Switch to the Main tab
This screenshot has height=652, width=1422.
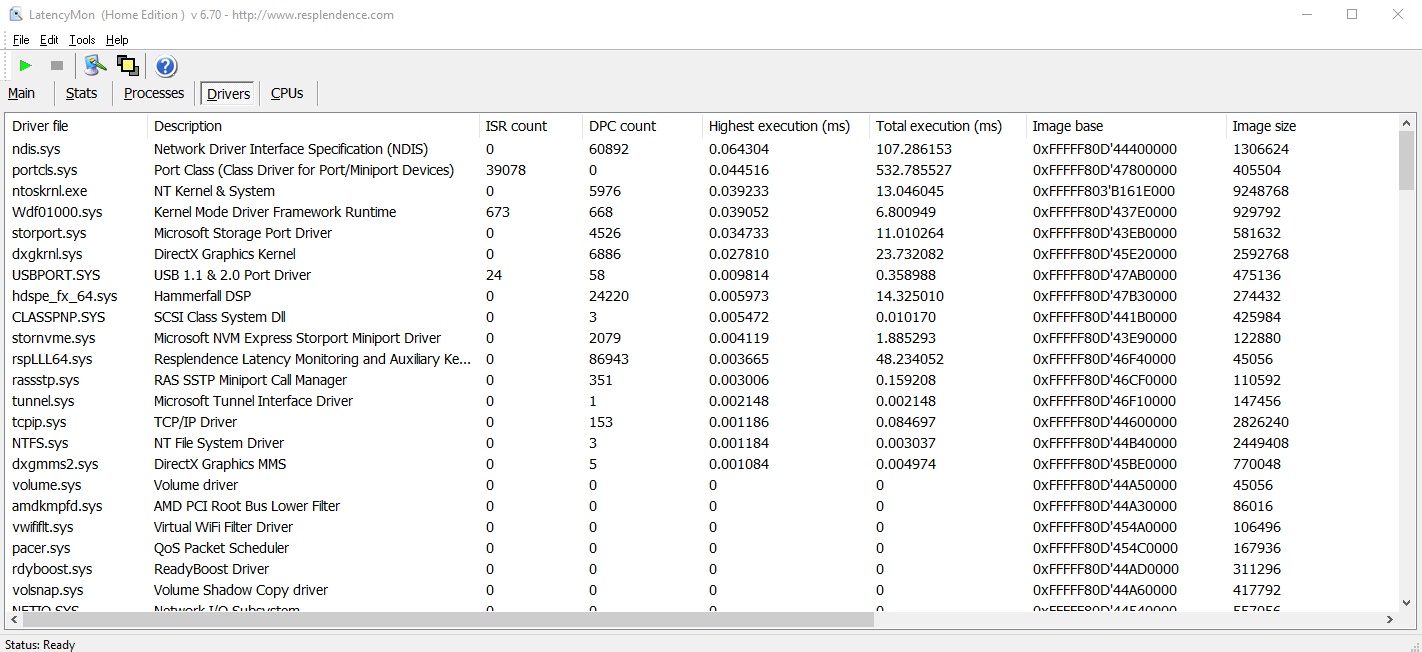[22, 93]
